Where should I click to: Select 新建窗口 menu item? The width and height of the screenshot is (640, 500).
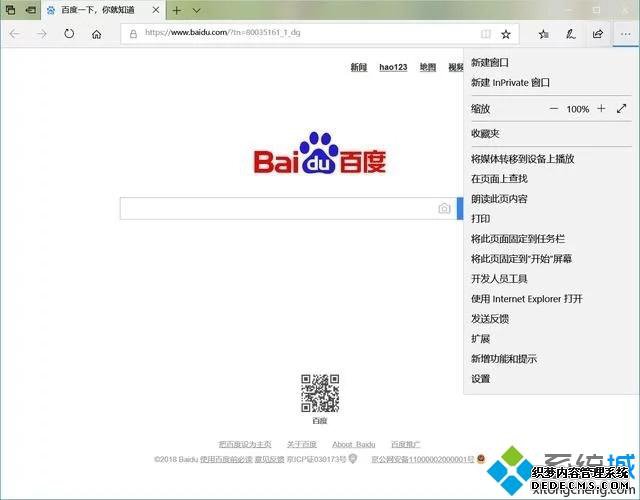(490, 62)
